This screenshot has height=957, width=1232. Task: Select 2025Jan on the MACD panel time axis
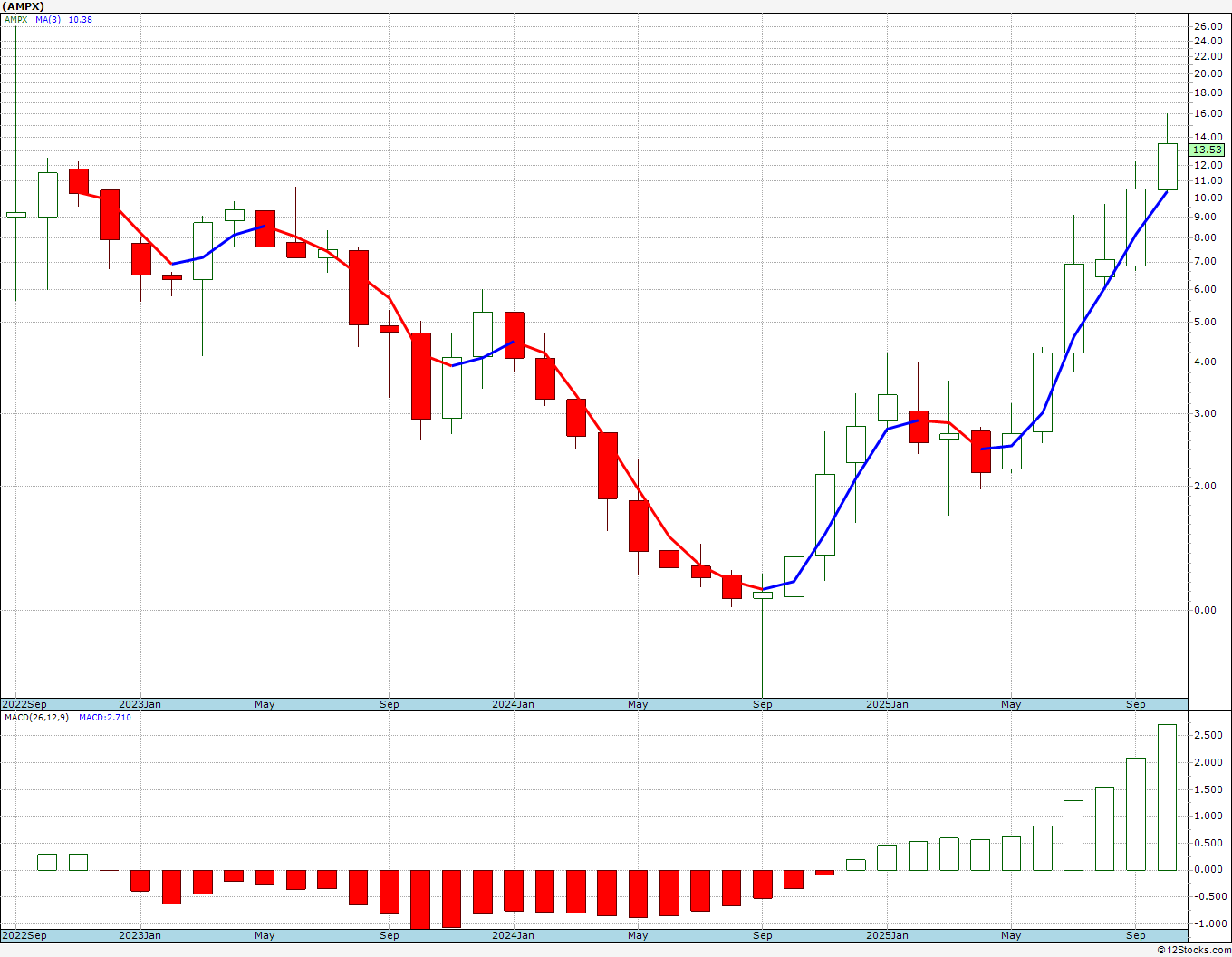click(x=887, y=935)
